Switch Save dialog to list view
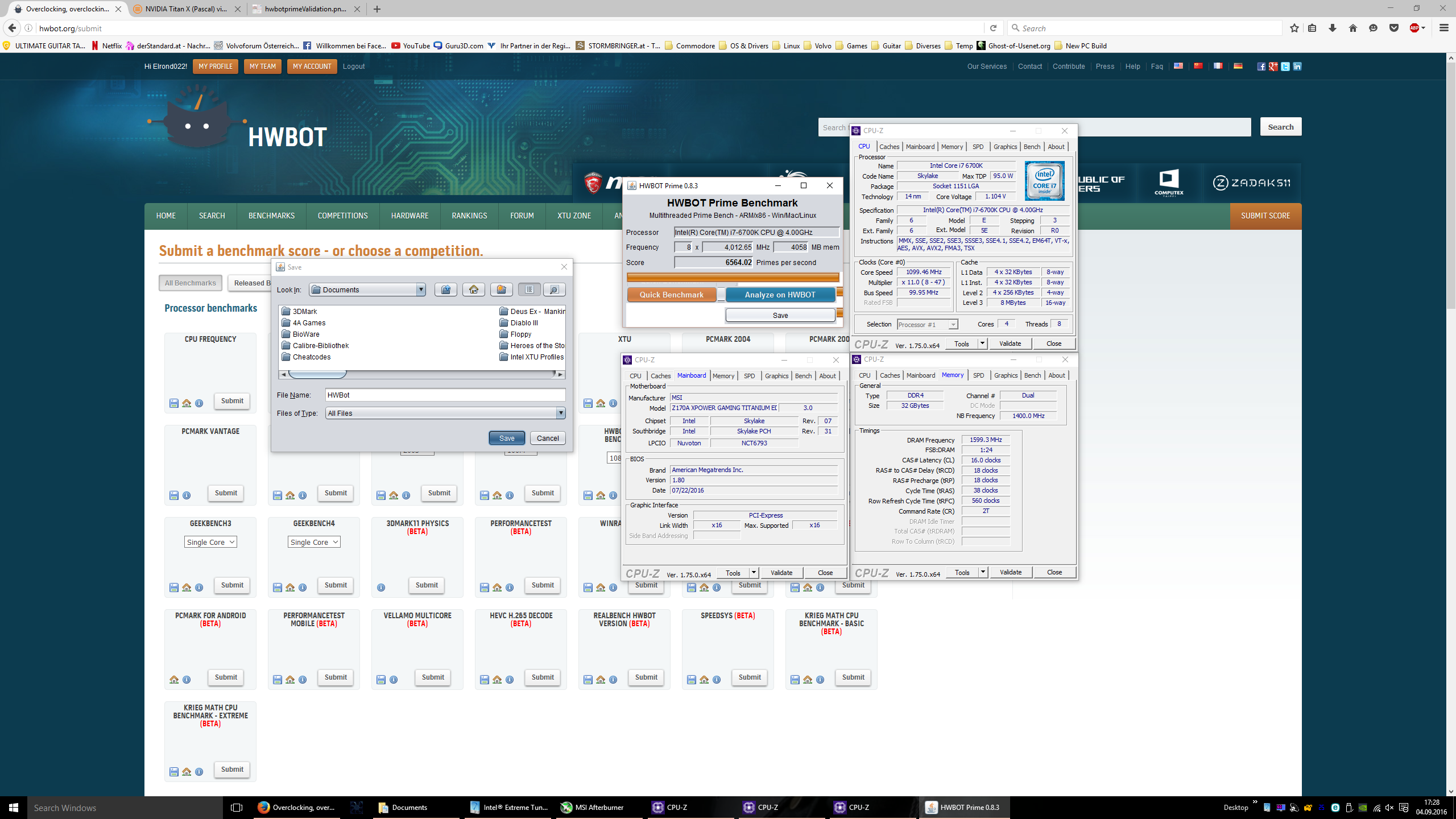 [529, 289]
